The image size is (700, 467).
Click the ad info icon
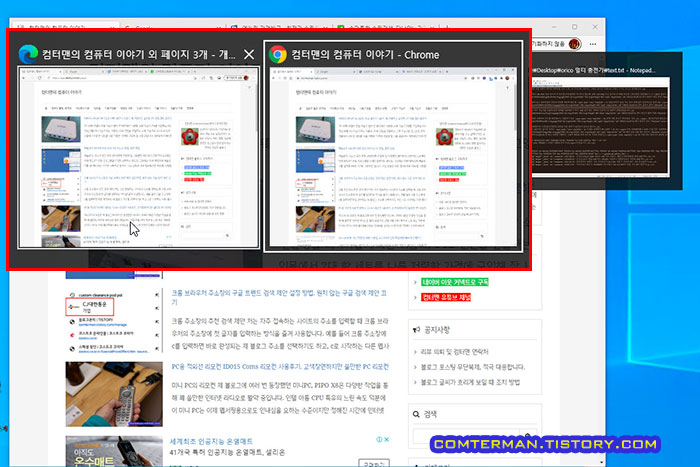(379, 439)
